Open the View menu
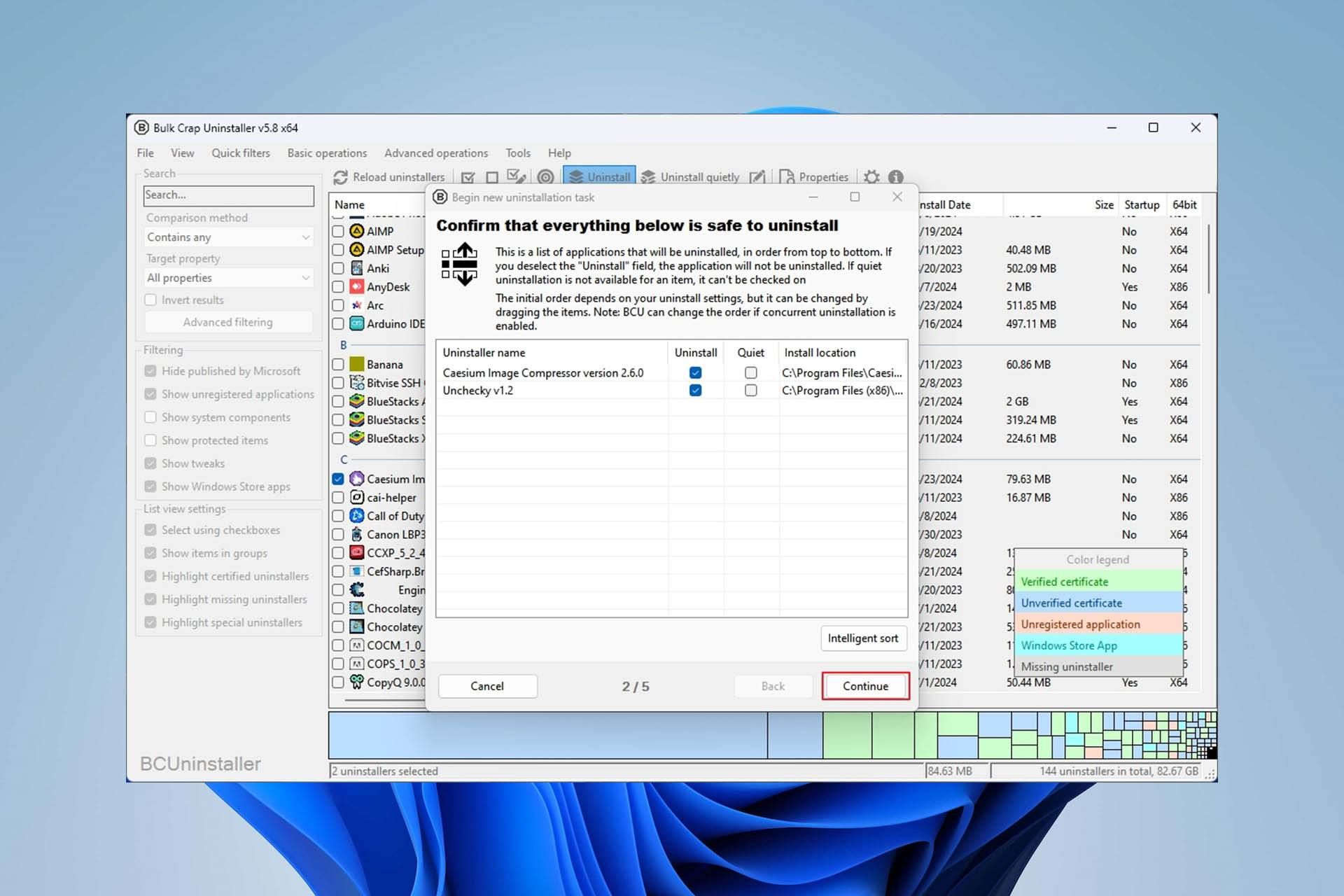Screen dimensions: 1344x896 (x=183, y=153)
